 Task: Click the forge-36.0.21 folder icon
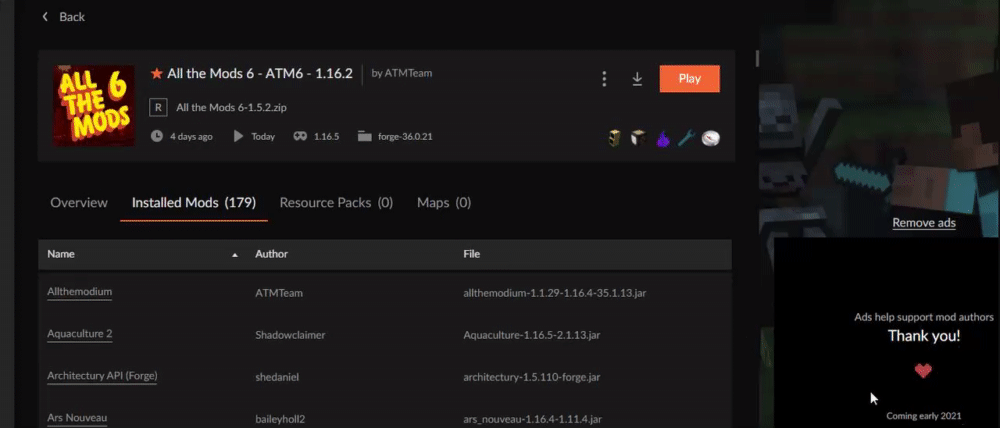pos(364,137)
